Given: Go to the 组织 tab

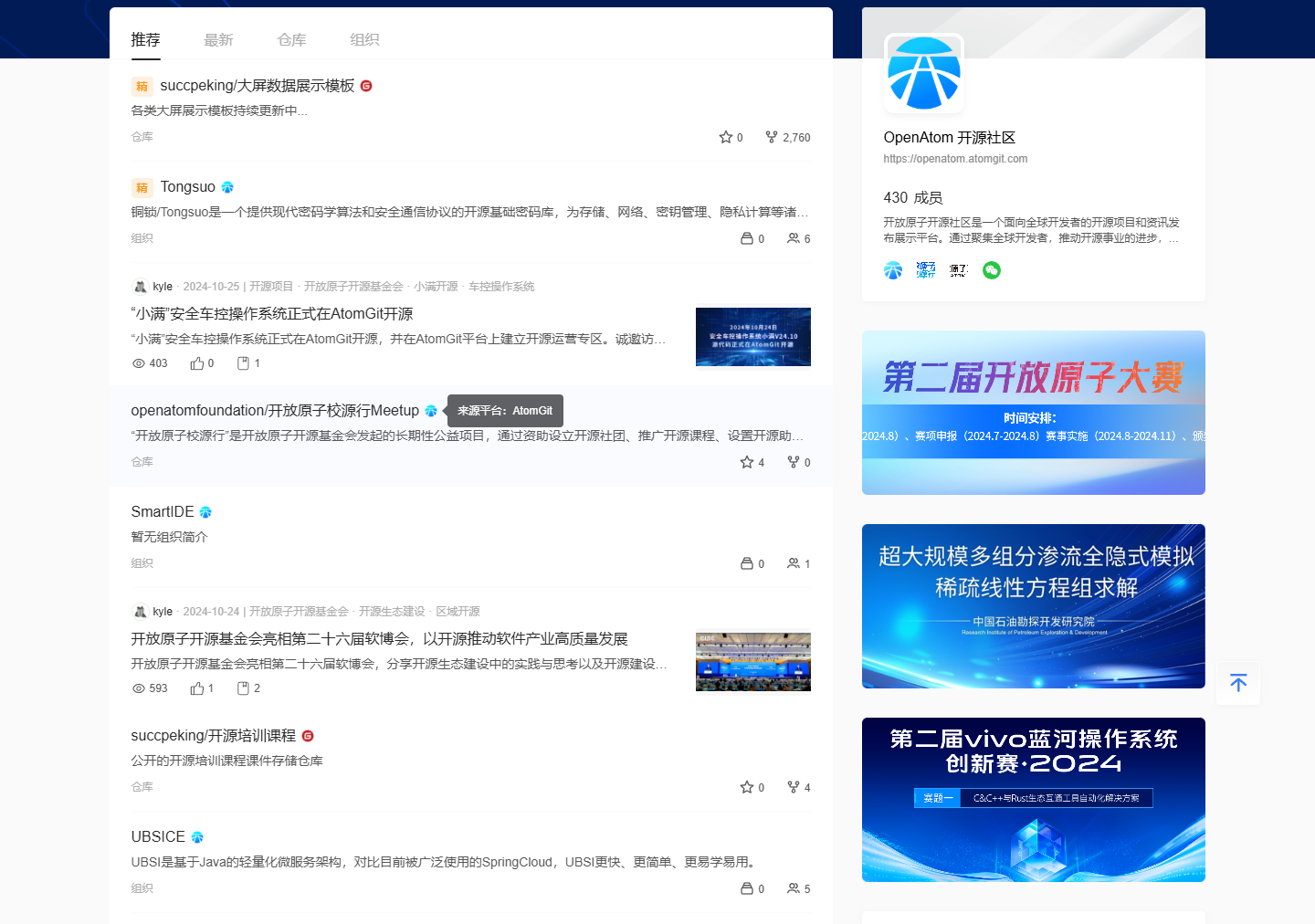Looking at the screenshot, I should (x=364, y=40).
